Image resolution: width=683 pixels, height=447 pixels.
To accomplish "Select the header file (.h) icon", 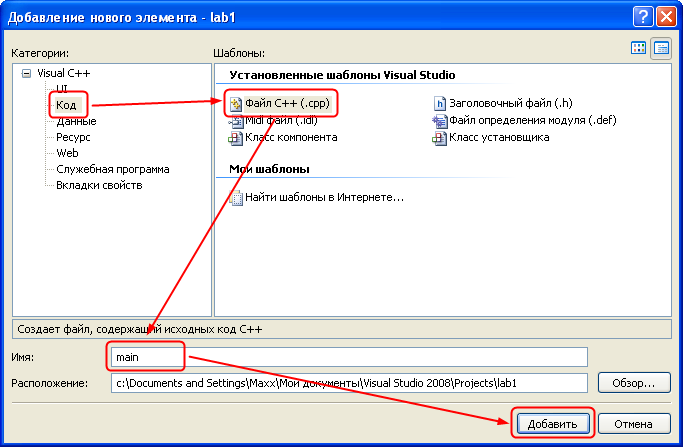I will tap(440, 104).
